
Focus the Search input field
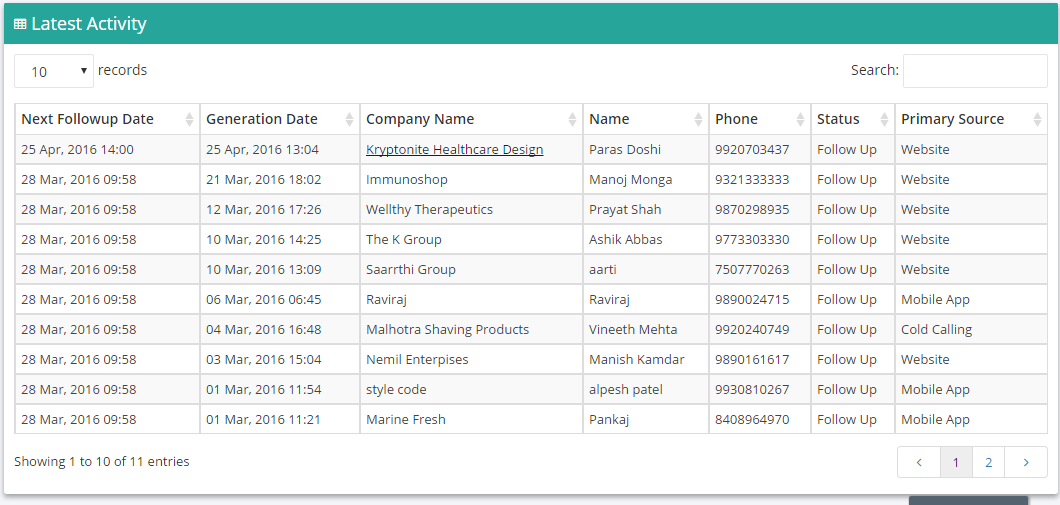click(975, 71)
